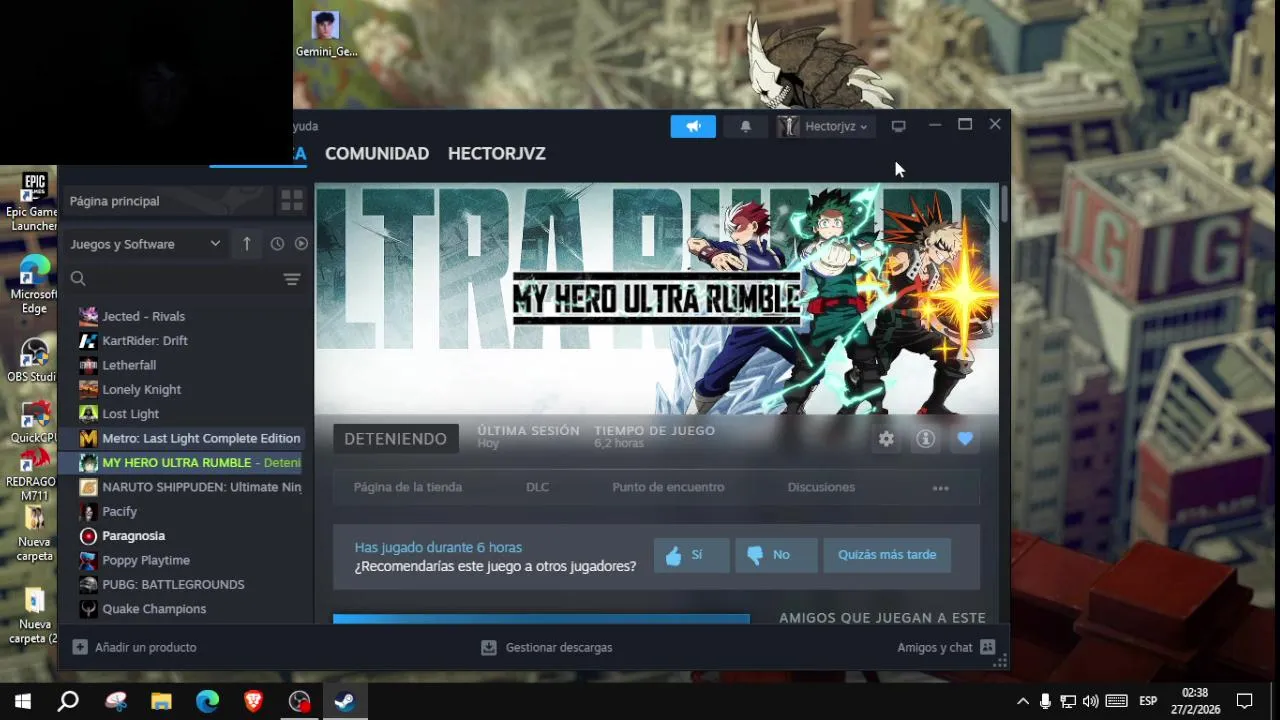This screenshot has height=720, width=1280.
Task: Open game settings gear for My Hero Ultra Rumble
Action: (x=886, y=439)
